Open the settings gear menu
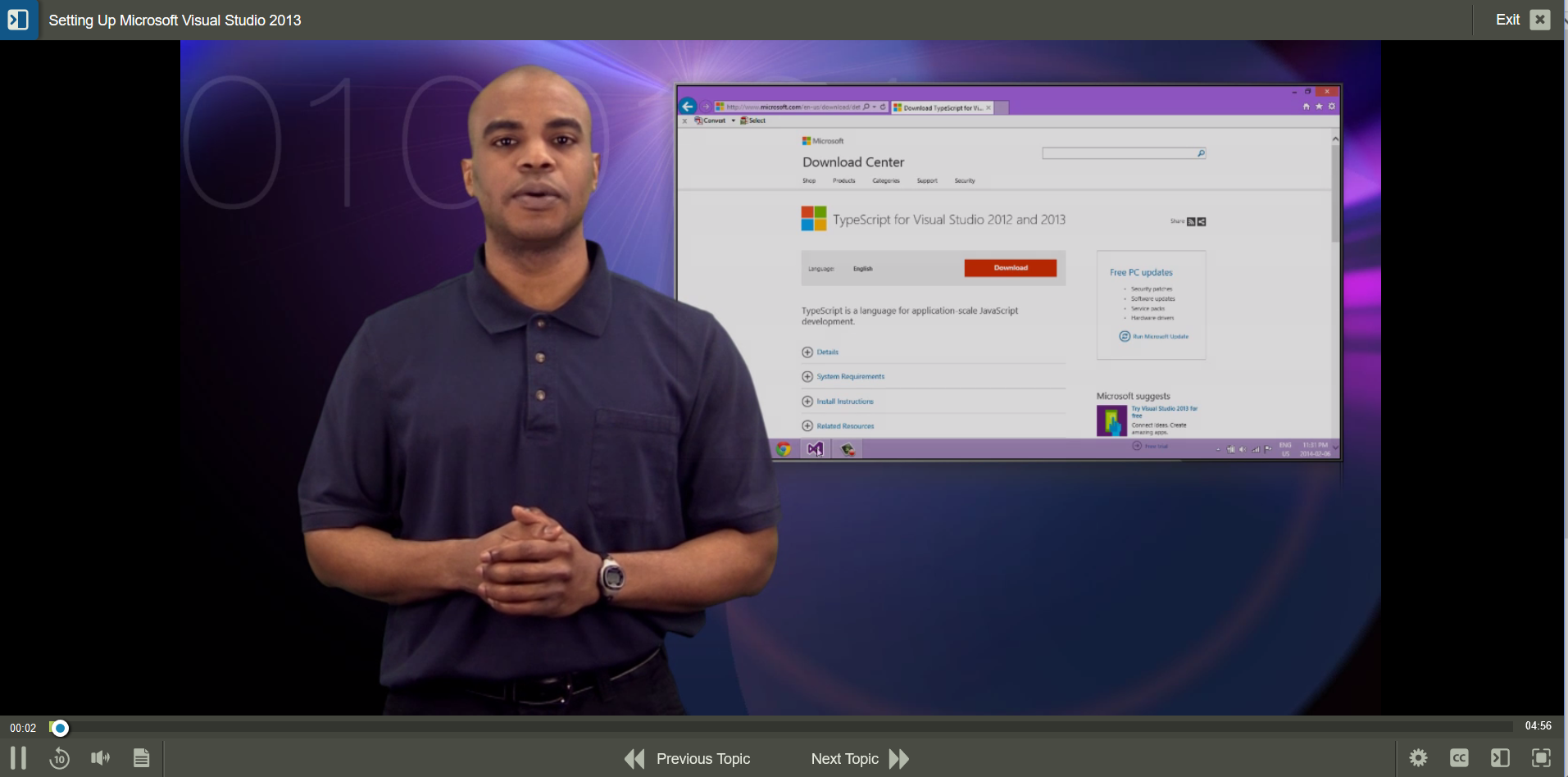Viewport: 1568px width, 777px height. [x=1418, y=758]
